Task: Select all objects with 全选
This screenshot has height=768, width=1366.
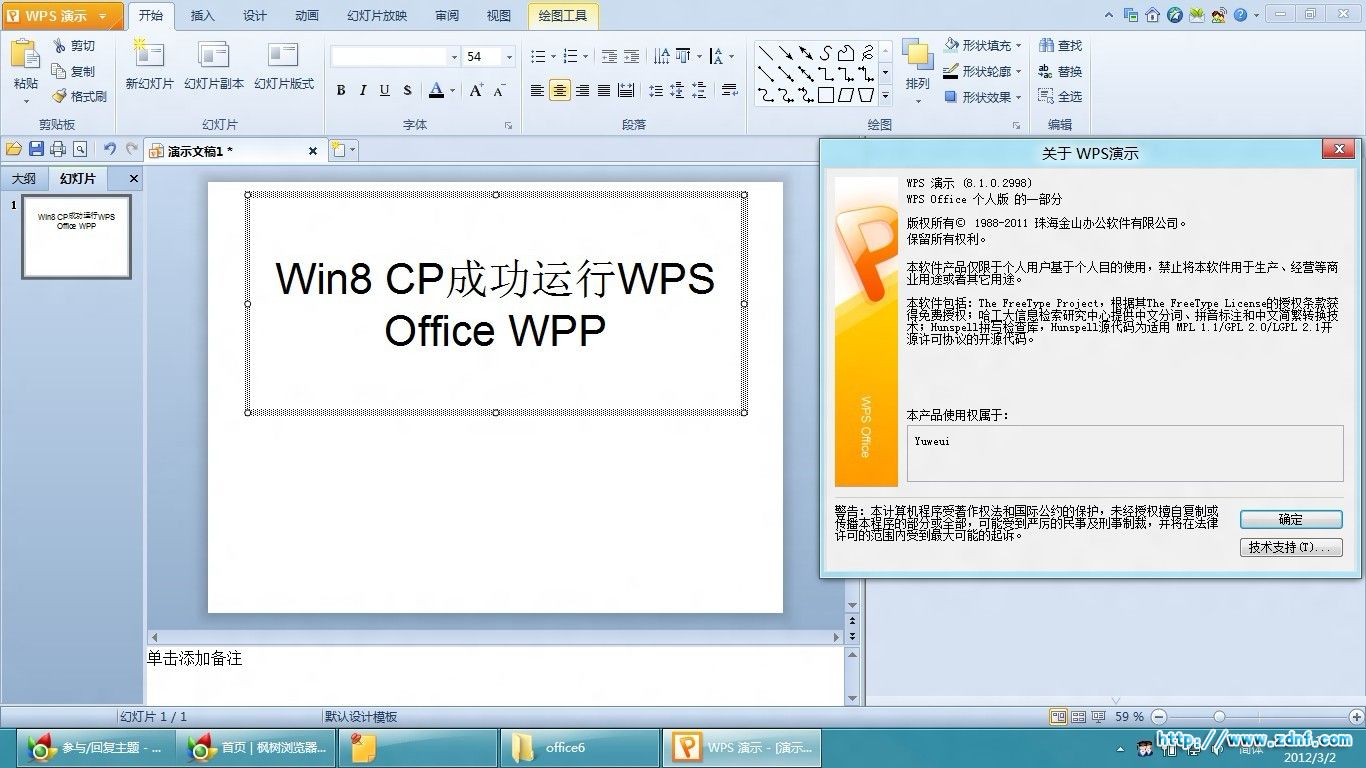Action: coord(1060,97)
